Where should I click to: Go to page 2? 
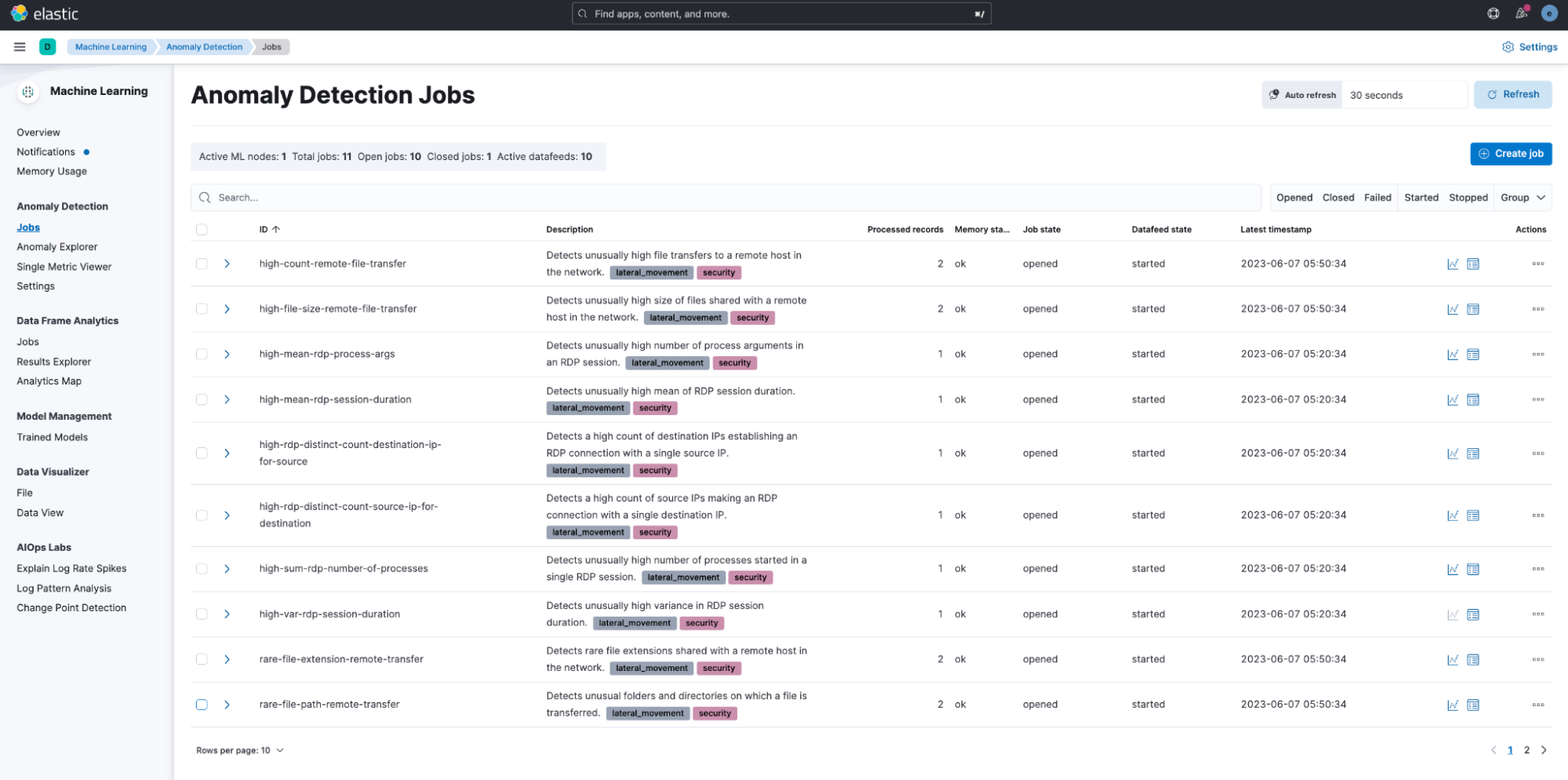tap(1526, 750)
